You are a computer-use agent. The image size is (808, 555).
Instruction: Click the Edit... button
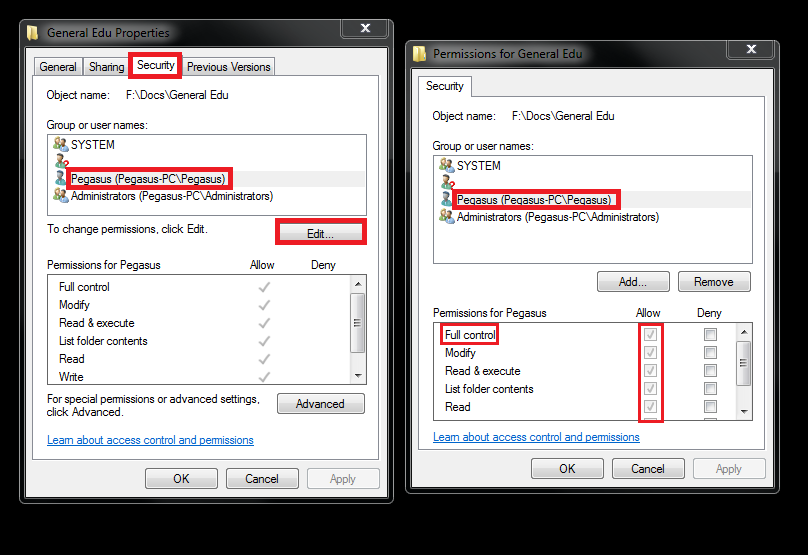coord(321,233)
